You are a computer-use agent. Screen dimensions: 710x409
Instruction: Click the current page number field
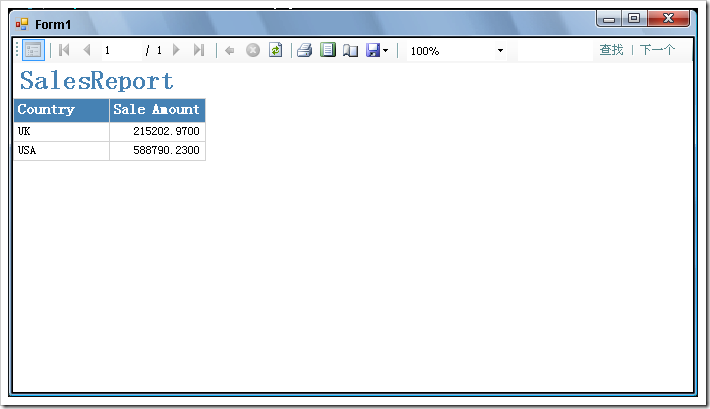point(121,50)
